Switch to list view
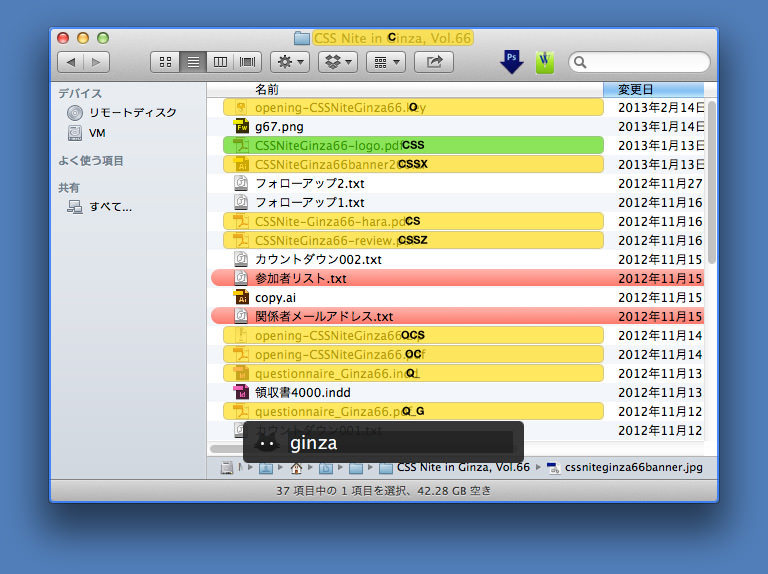 tap(193, 62)
